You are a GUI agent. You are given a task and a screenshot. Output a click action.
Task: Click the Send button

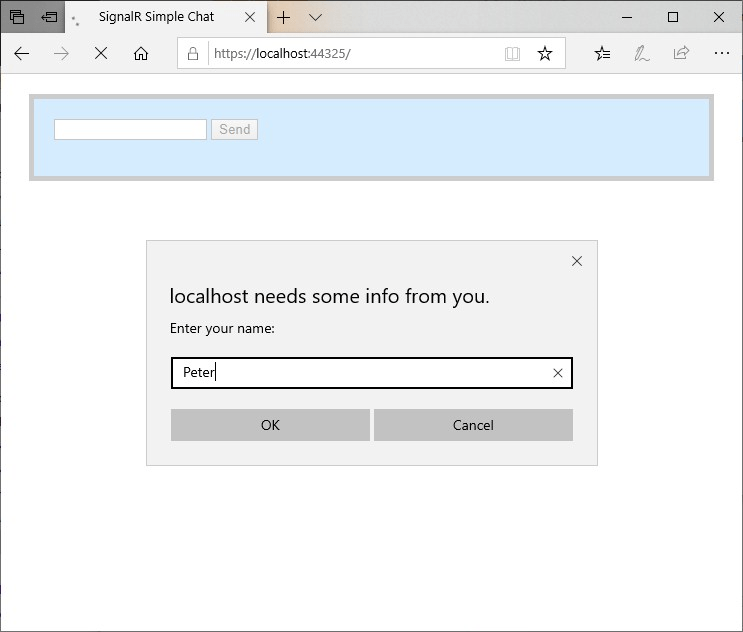pyautogui.click(x=235, y=129)
